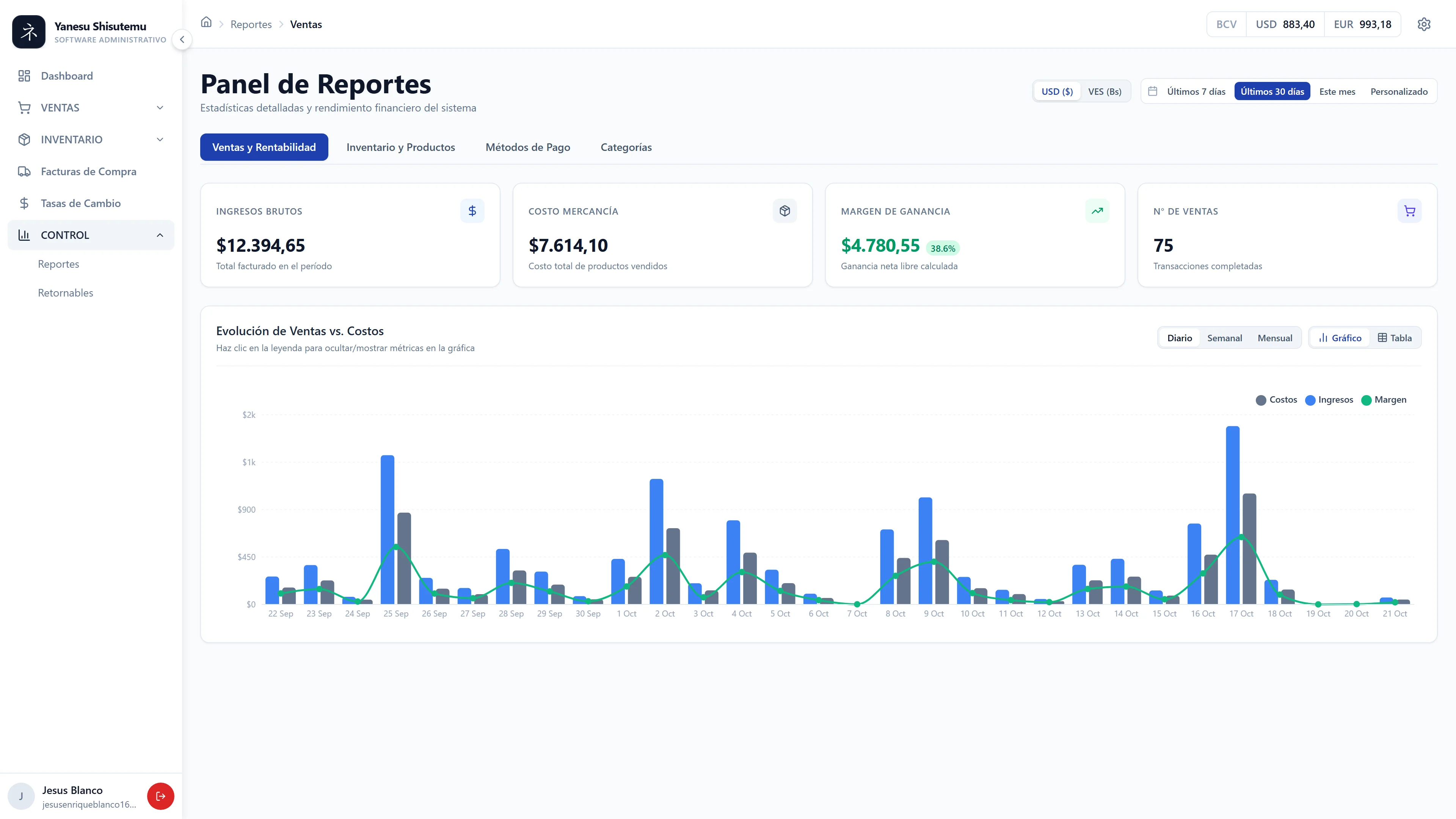The image size is (1456, 819).
Task: Click the VENTAS cart icon in sidebar
Action: [24, 107]
